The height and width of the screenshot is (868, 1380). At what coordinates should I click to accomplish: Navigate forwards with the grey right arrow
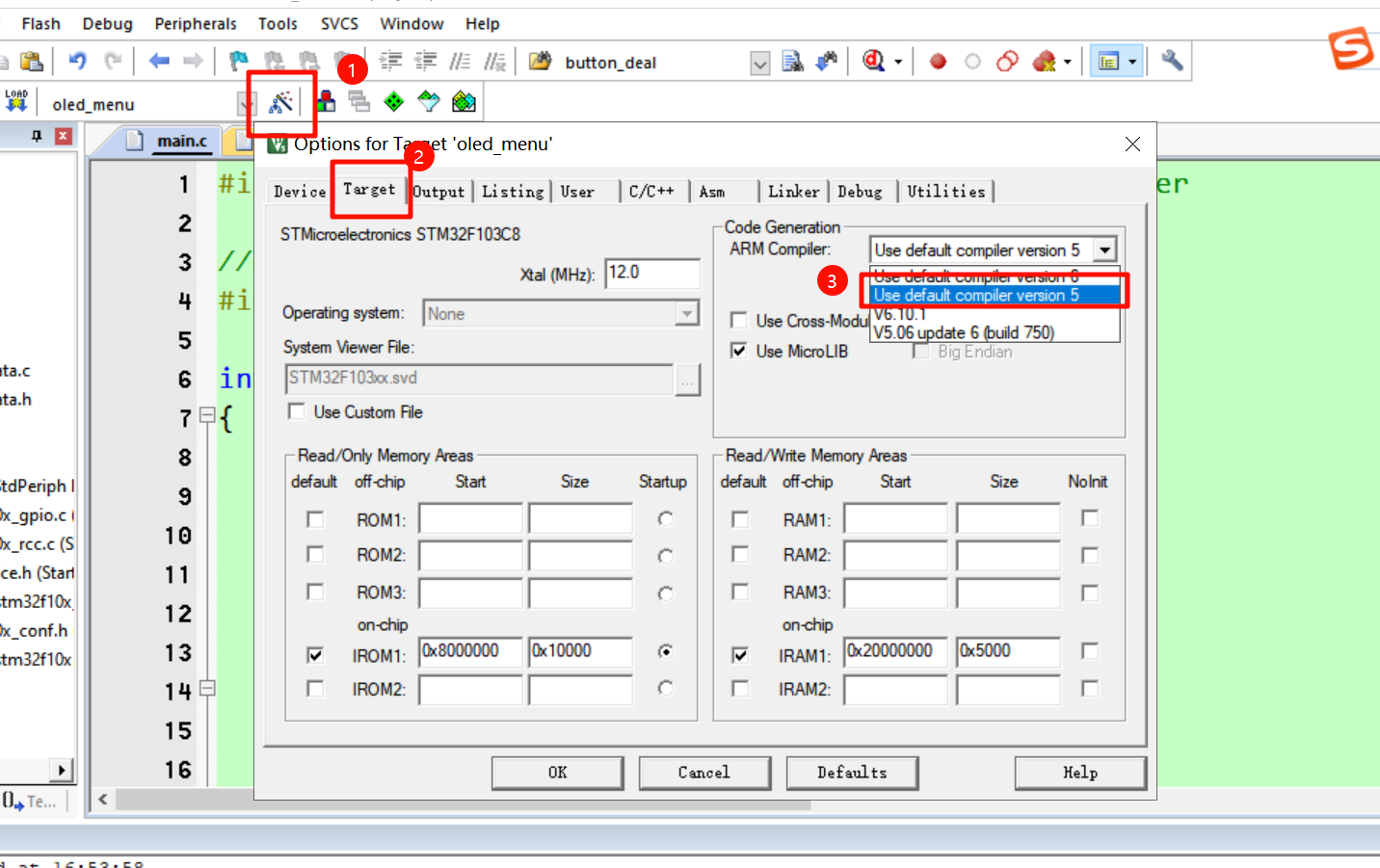pos(194,62)
